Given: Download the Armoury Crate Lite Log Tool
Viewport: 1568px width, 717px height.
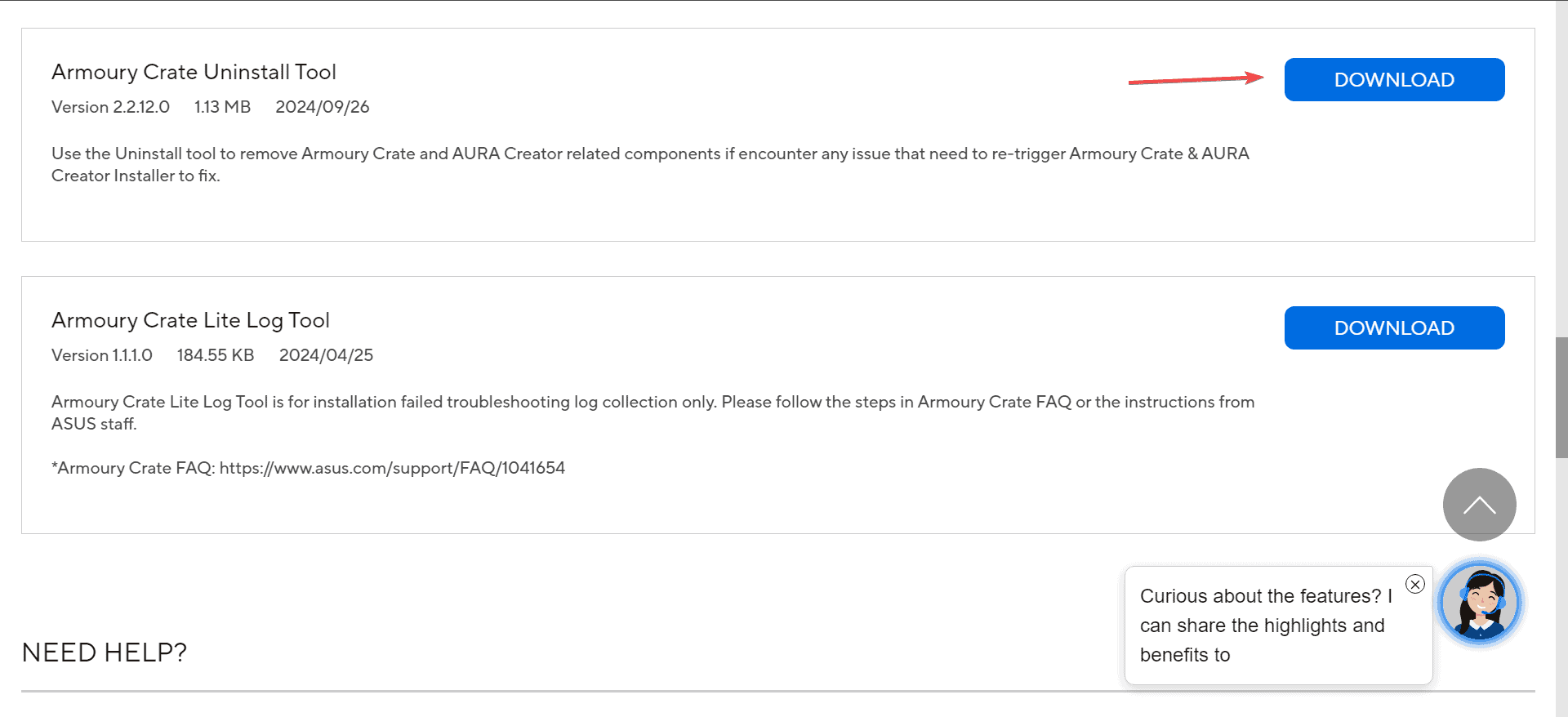Looking at the screenshot, I should [x=1394, y=328].
